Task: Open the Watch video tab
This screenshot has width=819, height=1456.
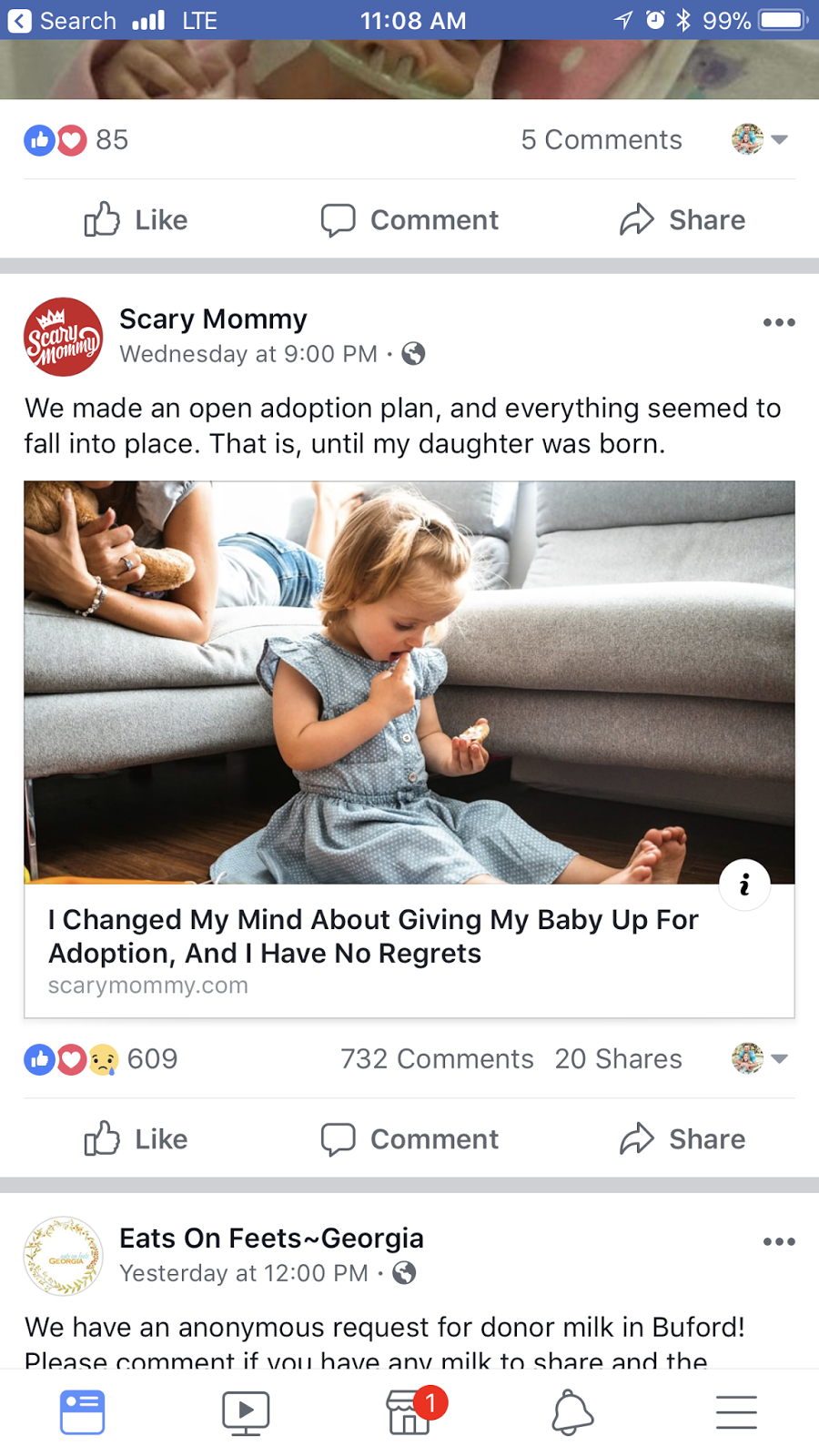Action: coord(246,1412)
